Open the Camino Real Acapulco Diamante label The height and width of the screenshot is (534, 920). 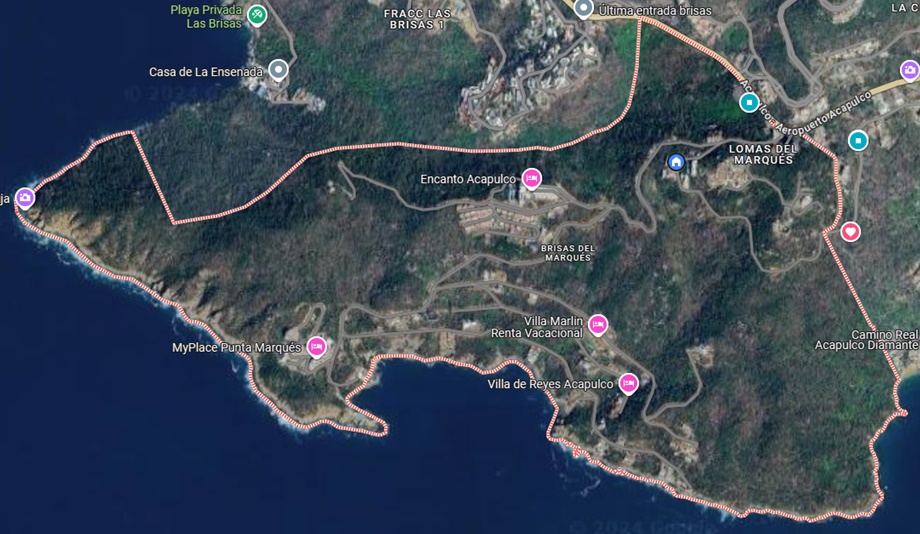click(867, 340)
